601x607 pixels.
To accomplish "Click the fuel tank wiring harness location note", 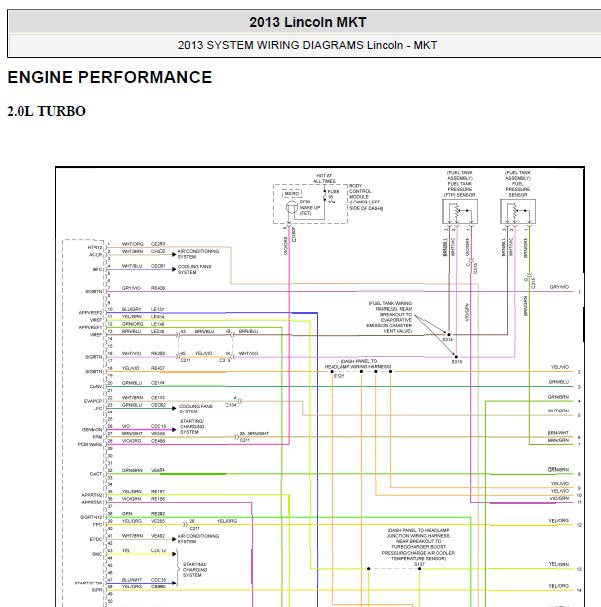I will 390,317.
